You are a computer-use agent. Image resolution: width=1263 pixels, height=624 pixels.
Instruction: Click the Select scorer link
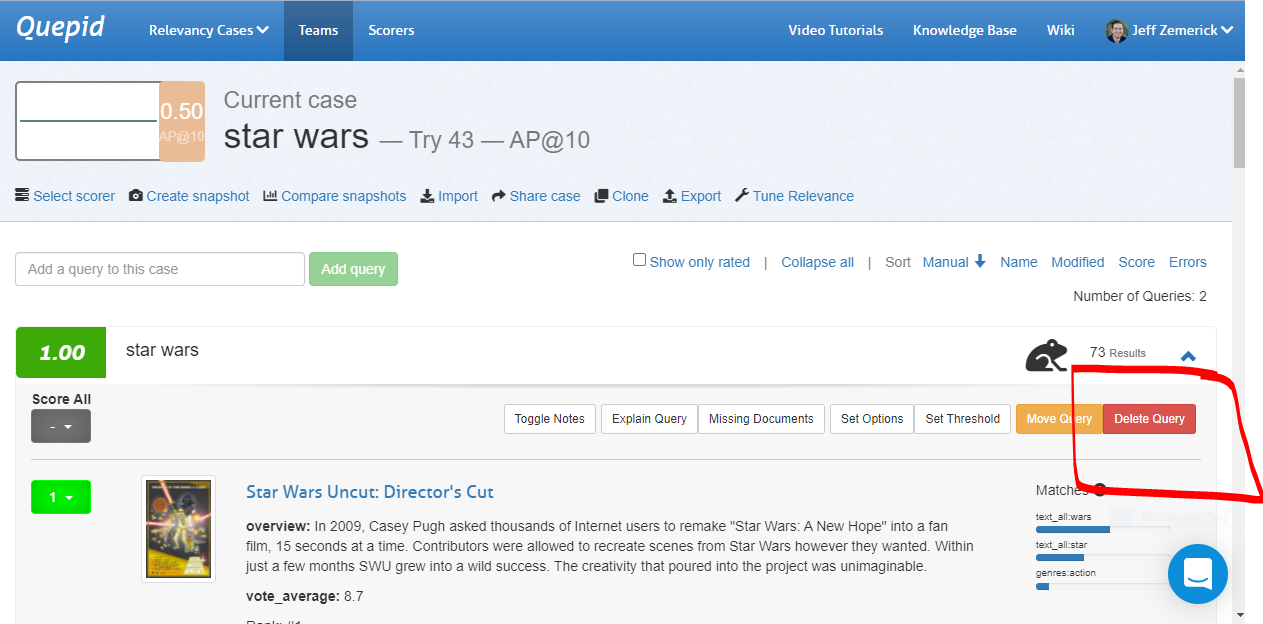pos(74,196)
